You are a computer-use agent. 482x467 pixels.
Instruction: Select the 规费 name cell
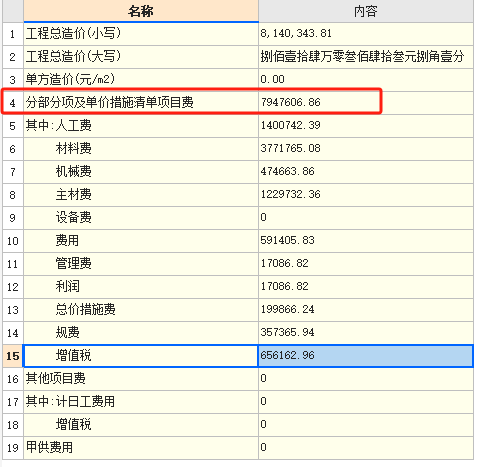coord(141,333)
